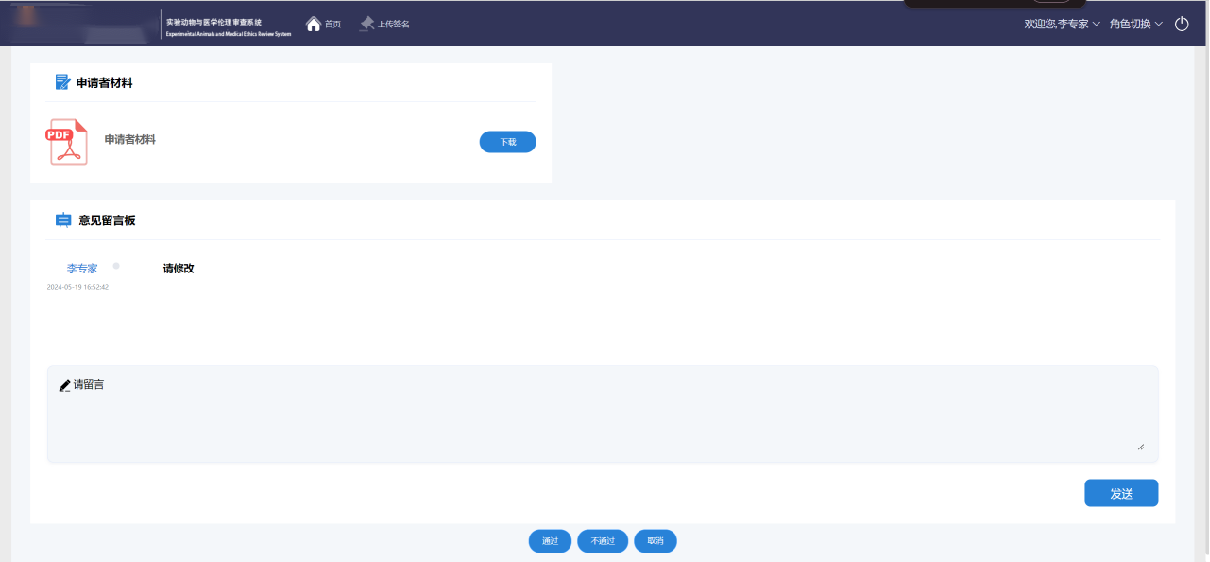Click the 李专家 commenter name link
Image resolution: width=1210 pixels, height=562 pixels.
(x=82, y=268)
